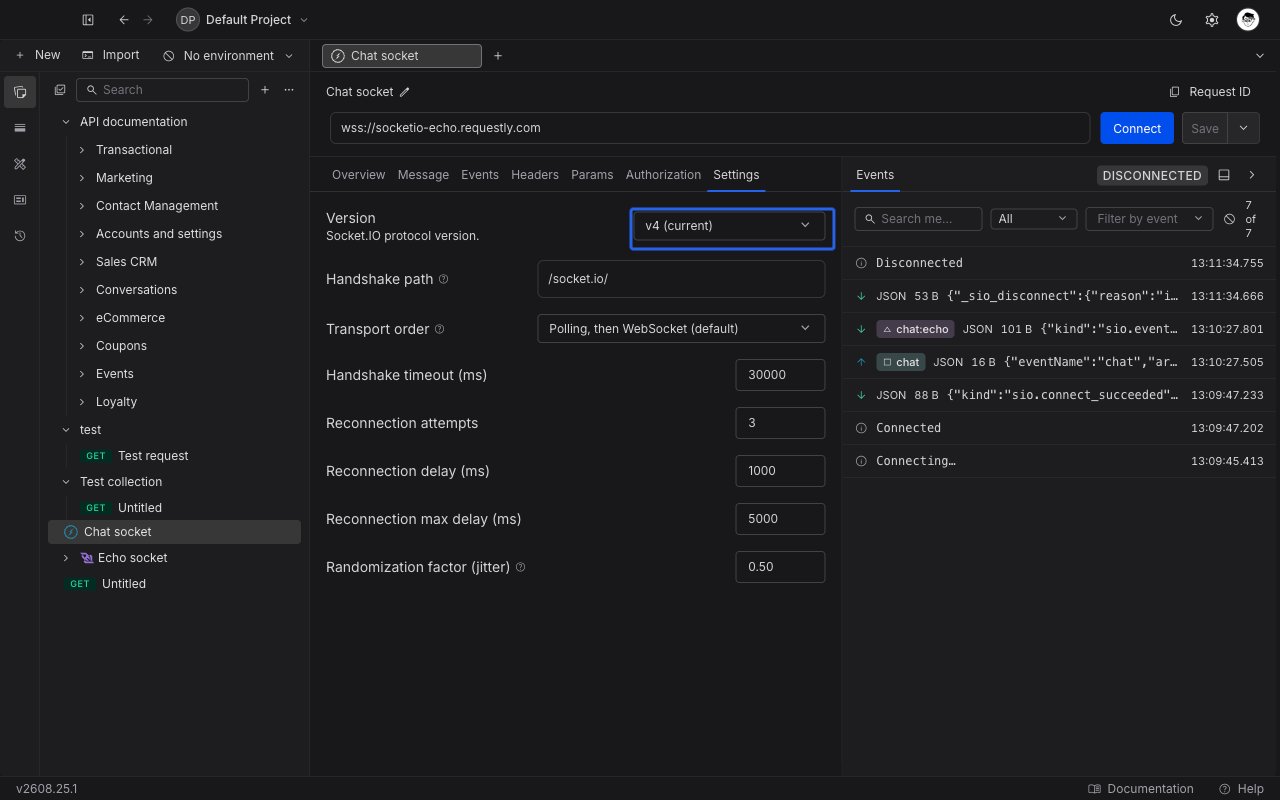Image resolution: width=1280 pixels, height=800 pixels.
Task: Click the websocket URL field
Action: (x=710, y=128)
